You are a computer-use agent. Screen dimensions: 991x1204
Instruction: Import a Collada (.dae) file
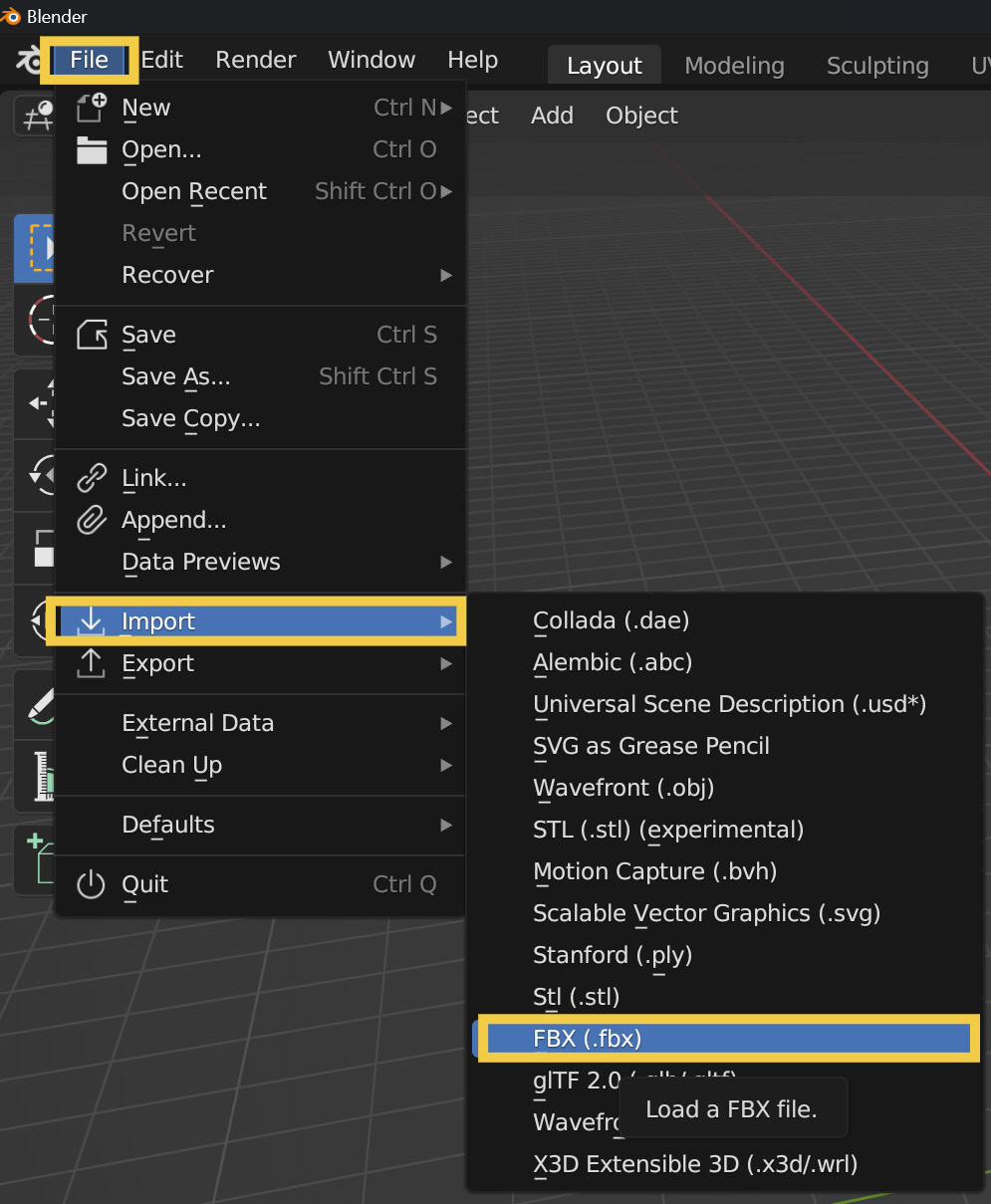[x=724, y=620]
